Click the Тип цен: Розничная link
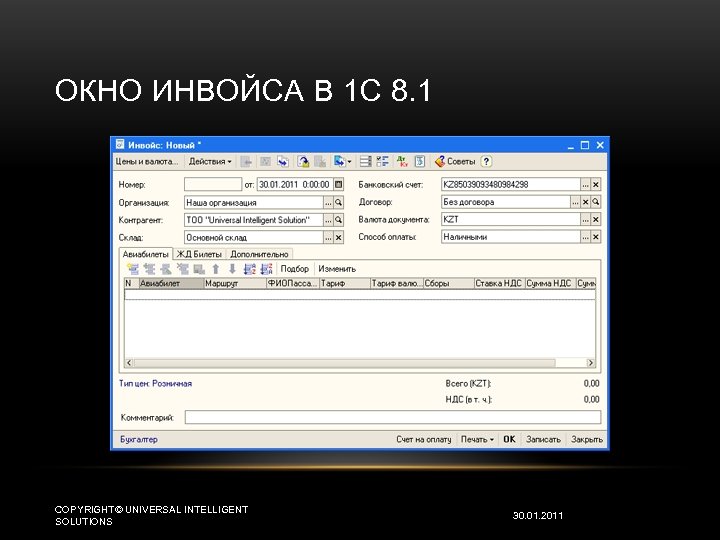The image size is (720, 540). pyautogui.click(x=155, y=383)
